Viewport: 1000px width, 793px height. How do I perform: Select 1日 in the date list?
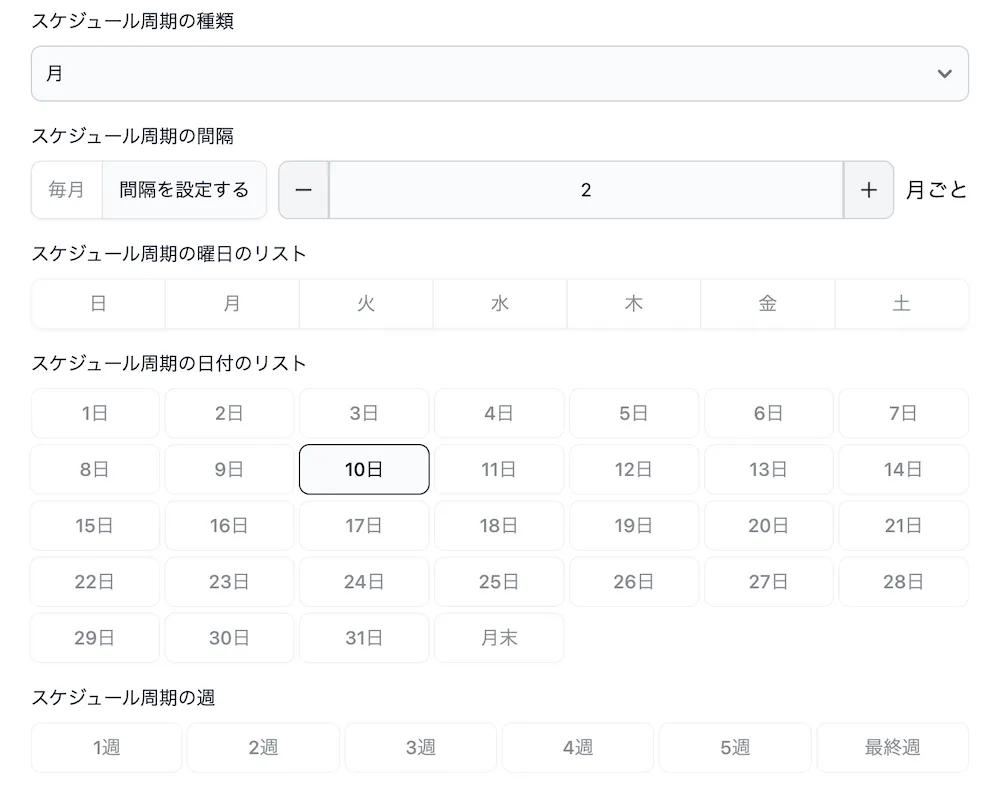[94, 413]
